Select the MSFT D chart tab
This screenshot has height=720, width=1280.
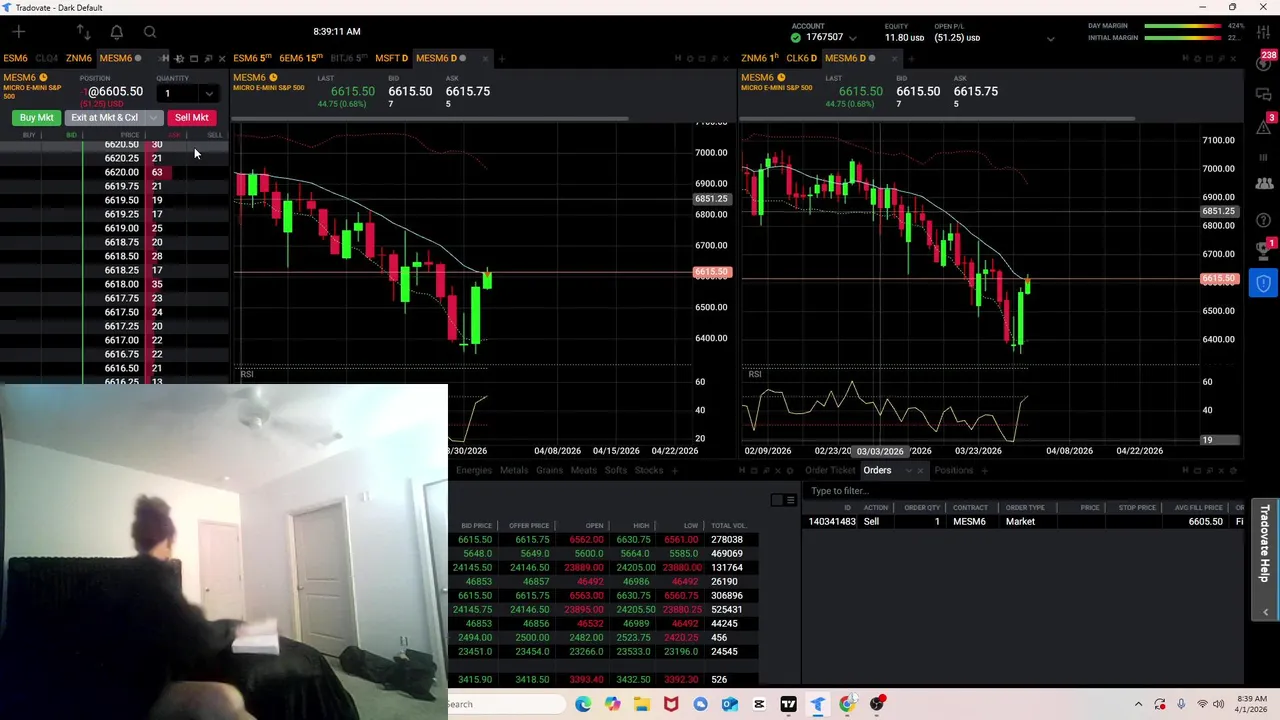point(391,58)
